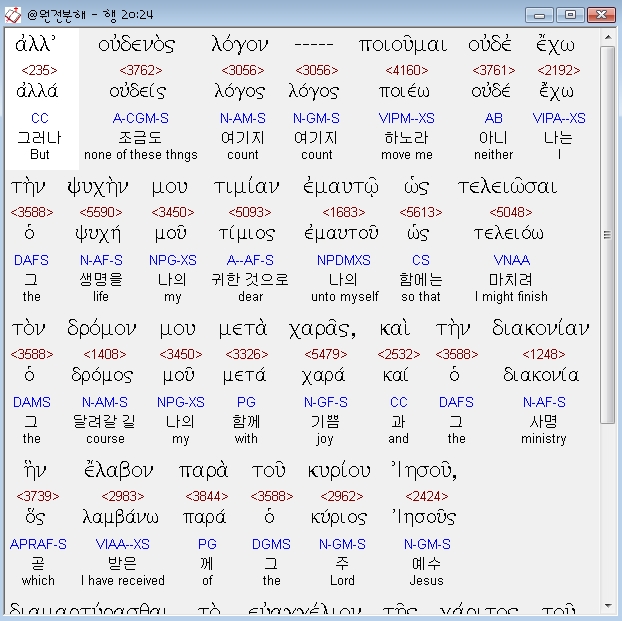Click the Greek word διακονίαν
The image size is (622, 621).
click(540, 328)
